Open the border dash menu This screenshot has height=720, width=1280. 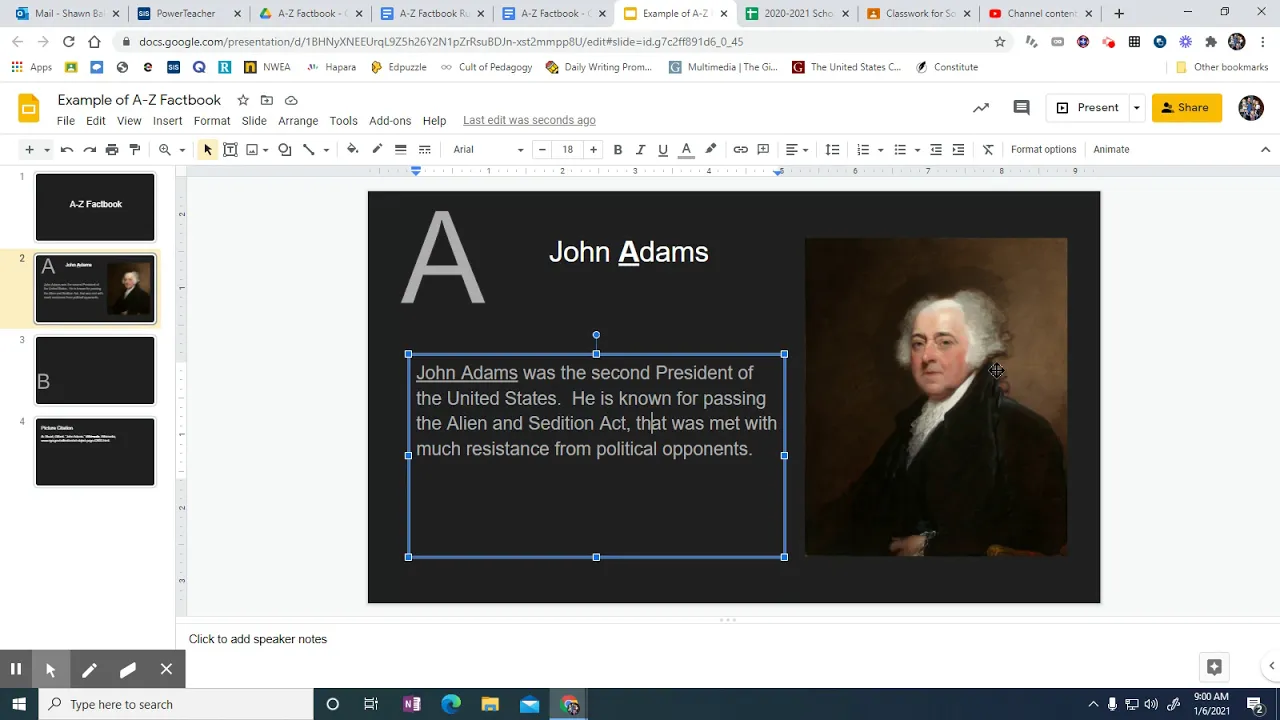(x=424, y=150)
